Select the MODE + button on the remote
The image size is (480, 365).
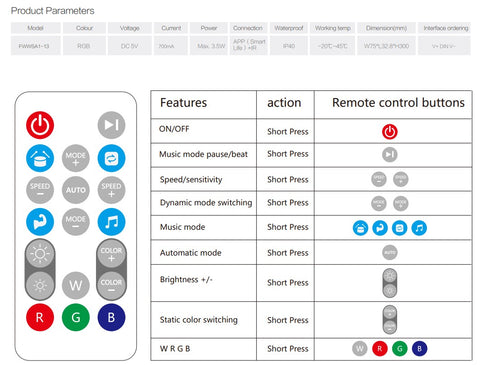(76, 158)
